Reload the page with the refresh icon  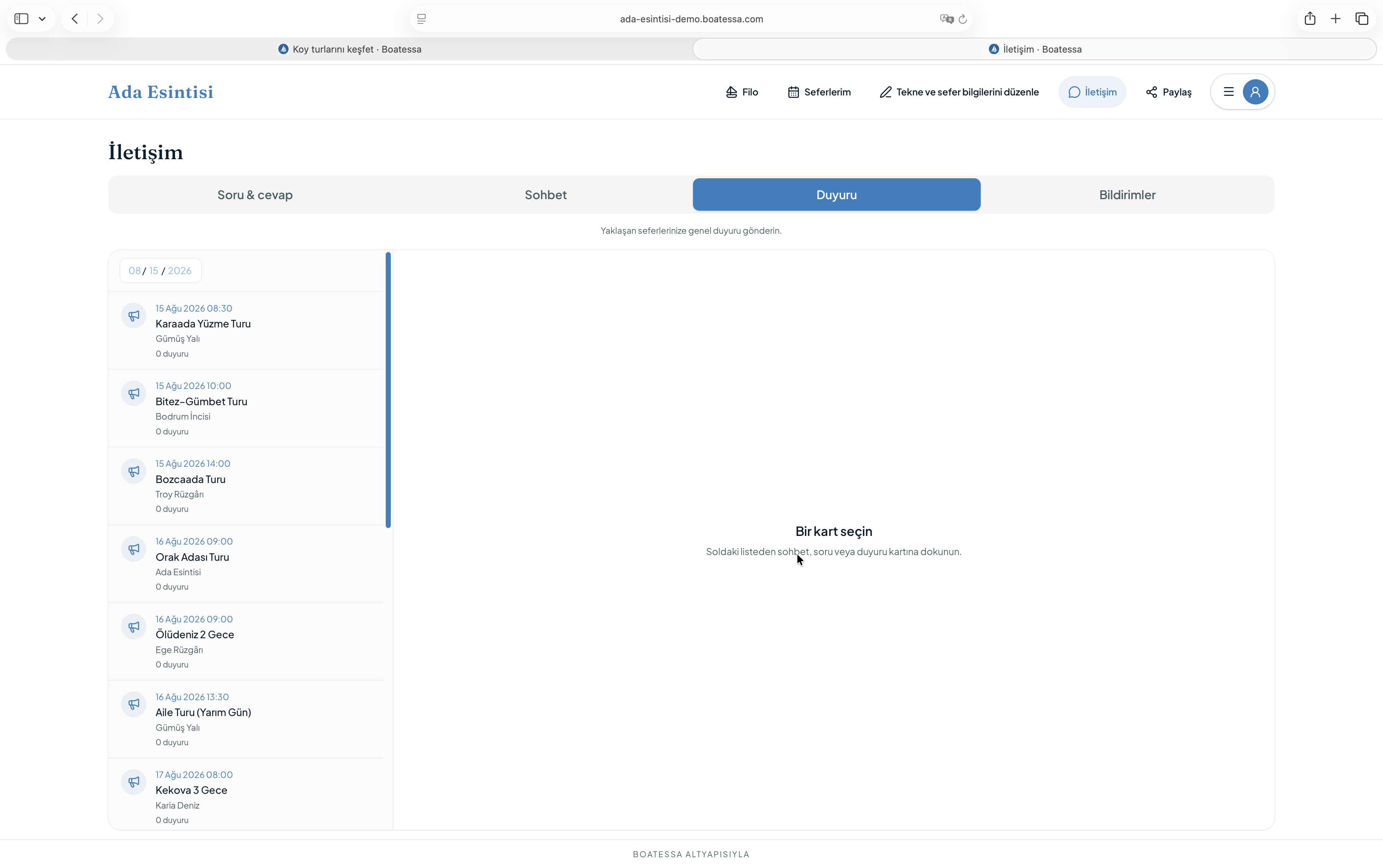[963, 19]
